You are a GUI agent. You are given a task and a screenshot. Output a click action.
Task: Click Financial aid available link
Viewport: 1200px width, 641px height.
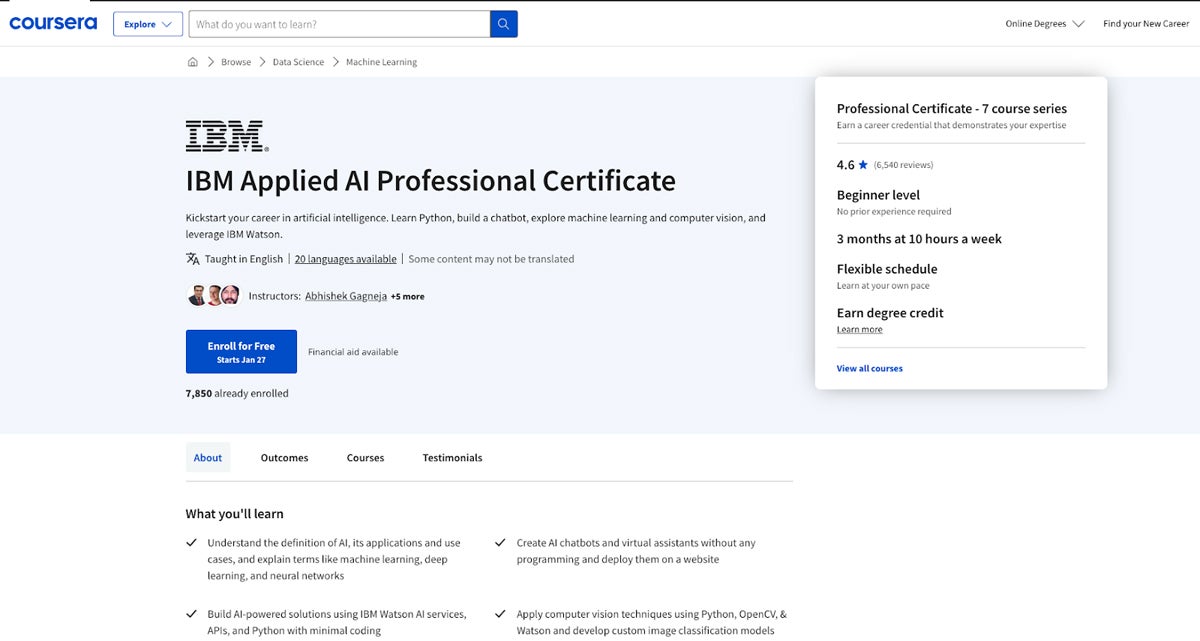coord(353,352)
